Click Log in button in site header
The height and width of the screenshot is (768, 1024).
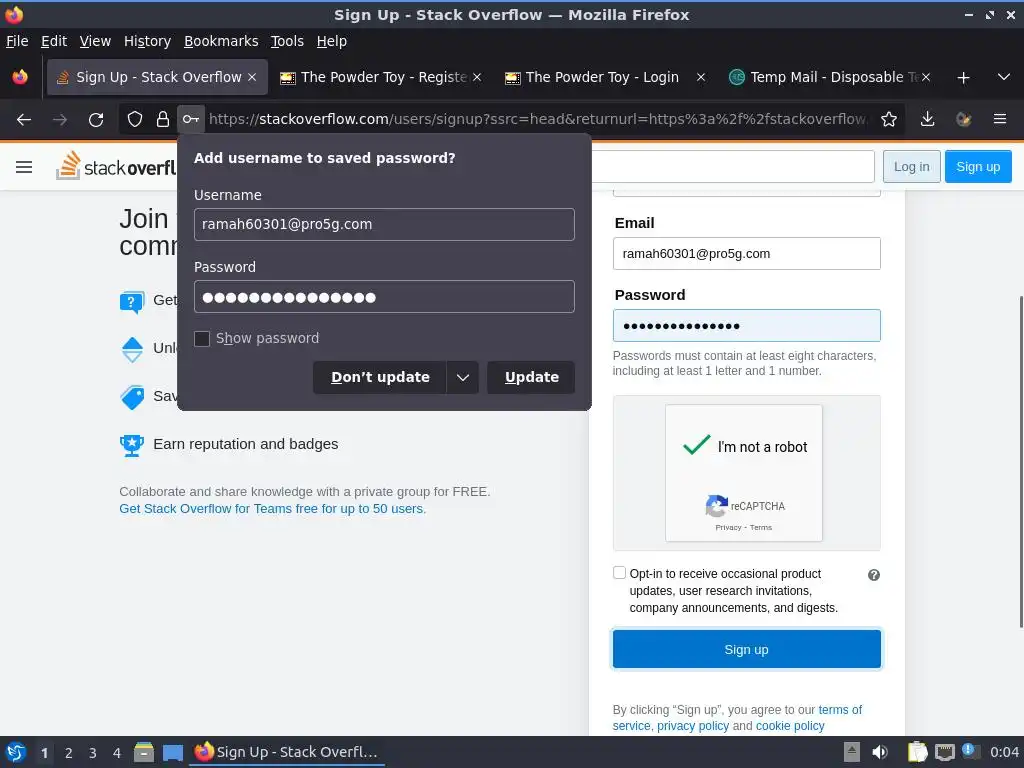(911, 167)
